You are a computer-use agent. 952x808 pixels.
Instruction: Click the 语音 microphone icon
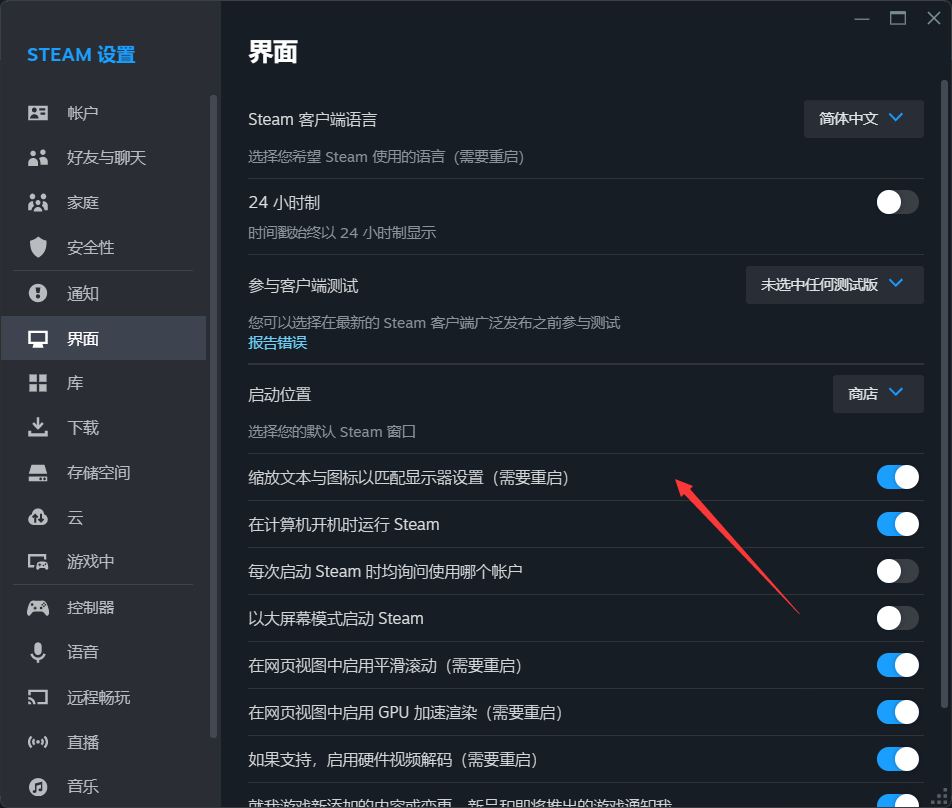point(38,653)
